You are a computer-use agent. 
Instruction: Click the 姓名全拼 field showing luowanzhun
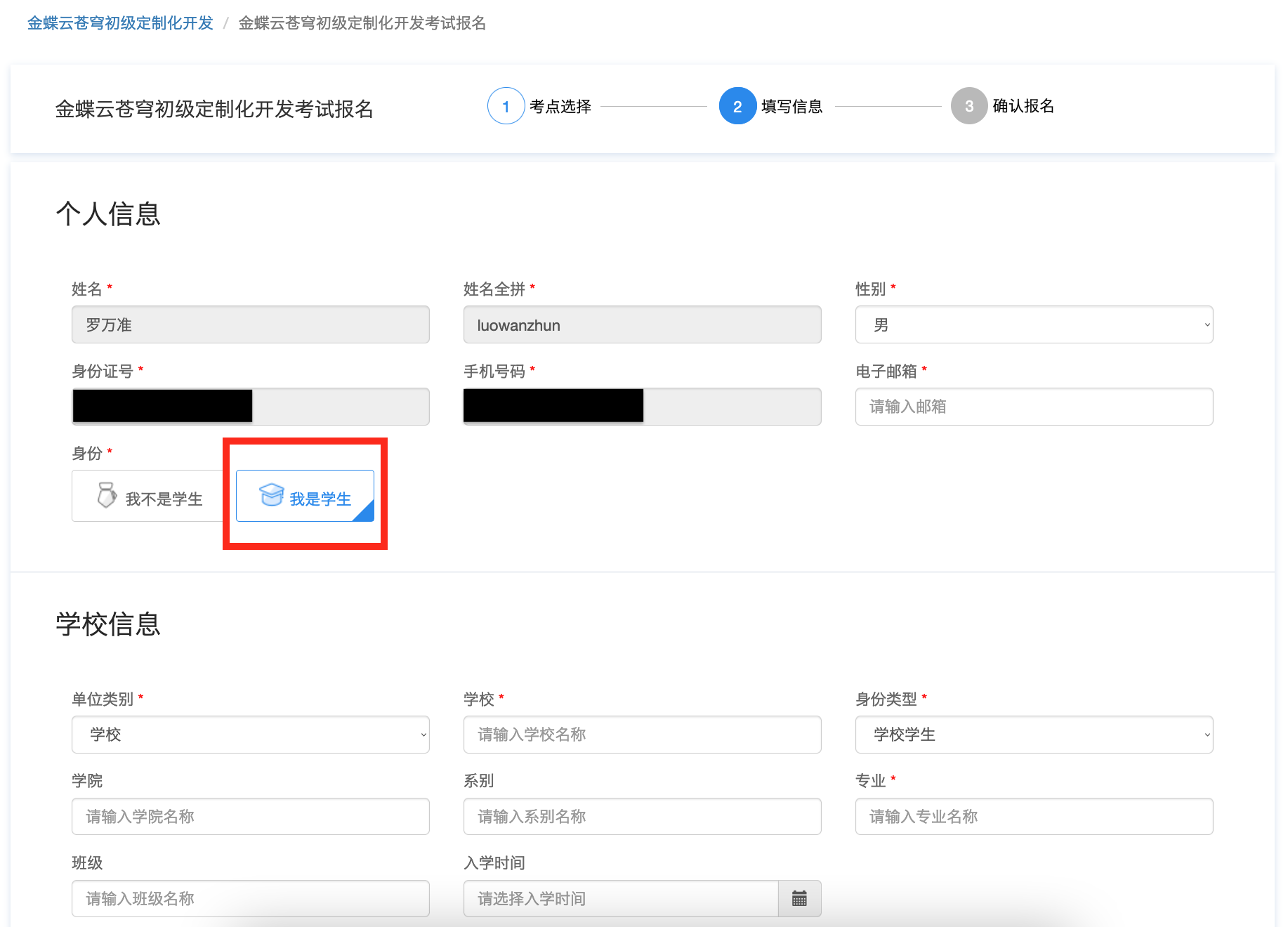[x=642, y=324]
